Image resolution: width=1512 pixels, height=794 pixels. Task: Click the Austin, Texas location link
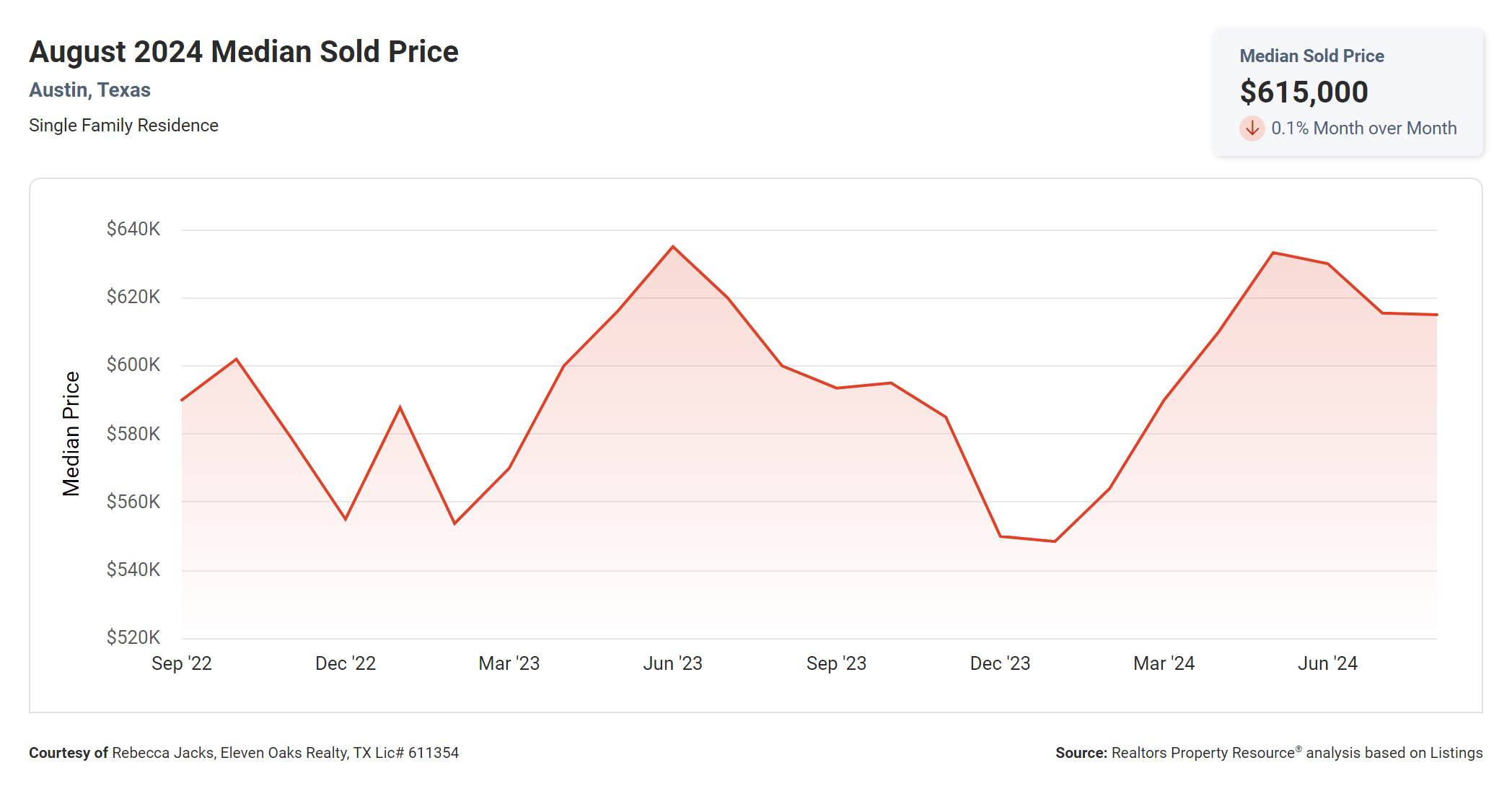click(x=89, y=90)
